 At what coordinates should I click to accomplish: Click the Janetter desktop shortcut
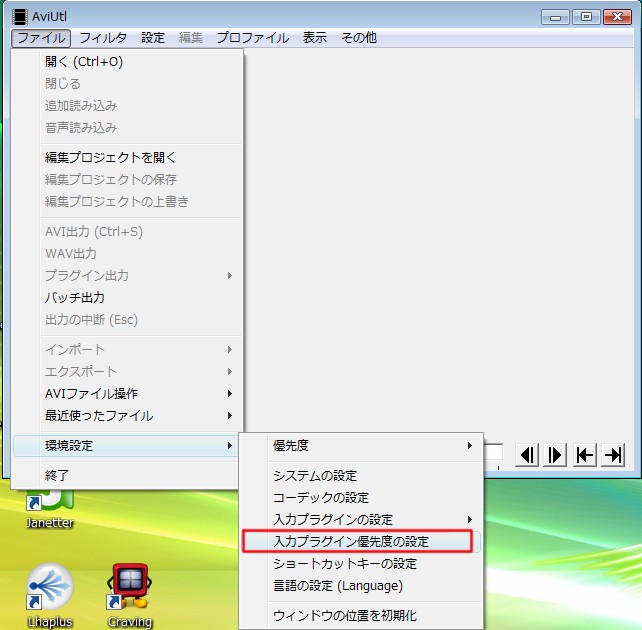[50, 505]
